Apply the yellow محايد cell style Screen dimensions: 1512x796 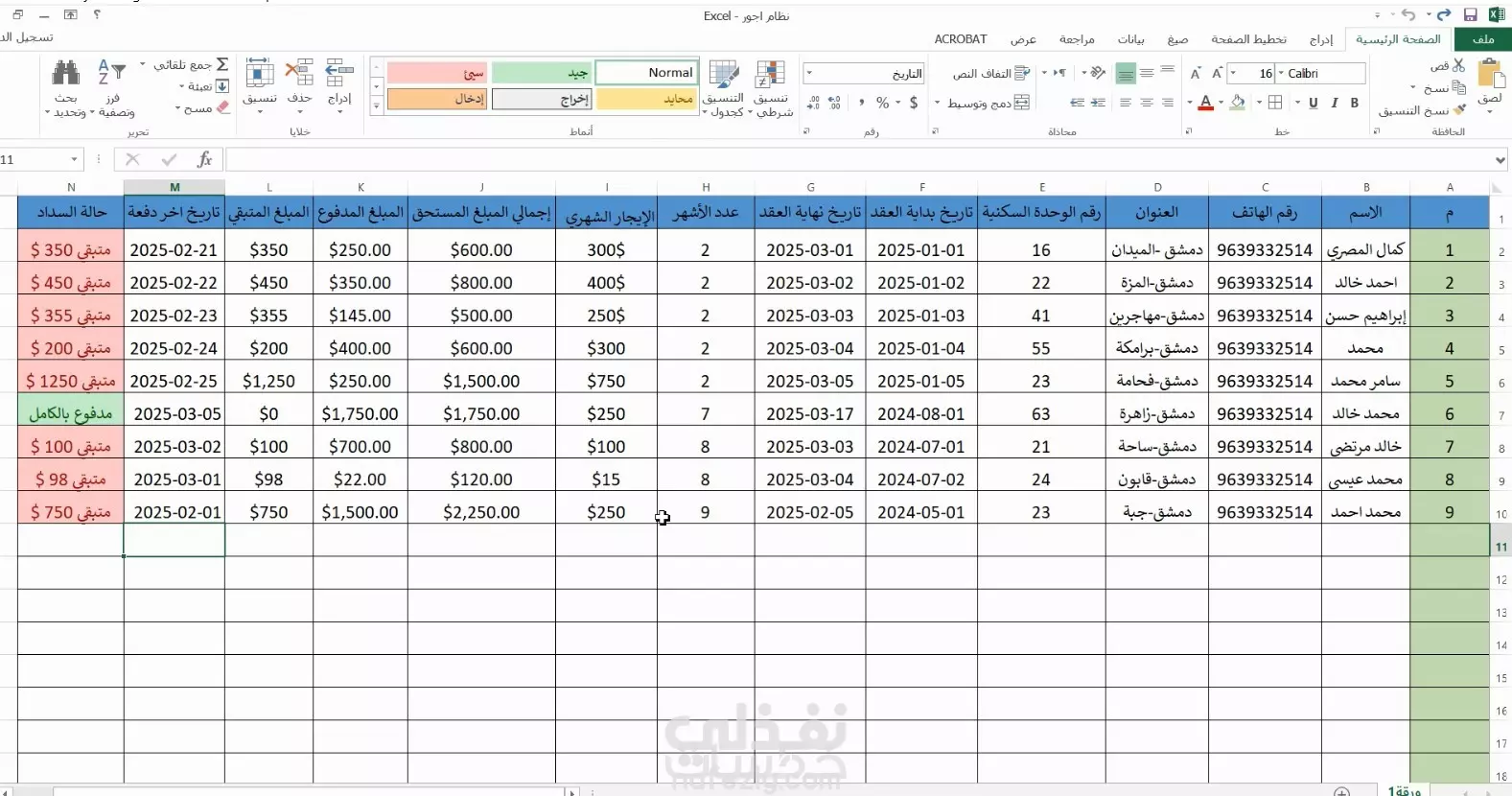[646, 99]
